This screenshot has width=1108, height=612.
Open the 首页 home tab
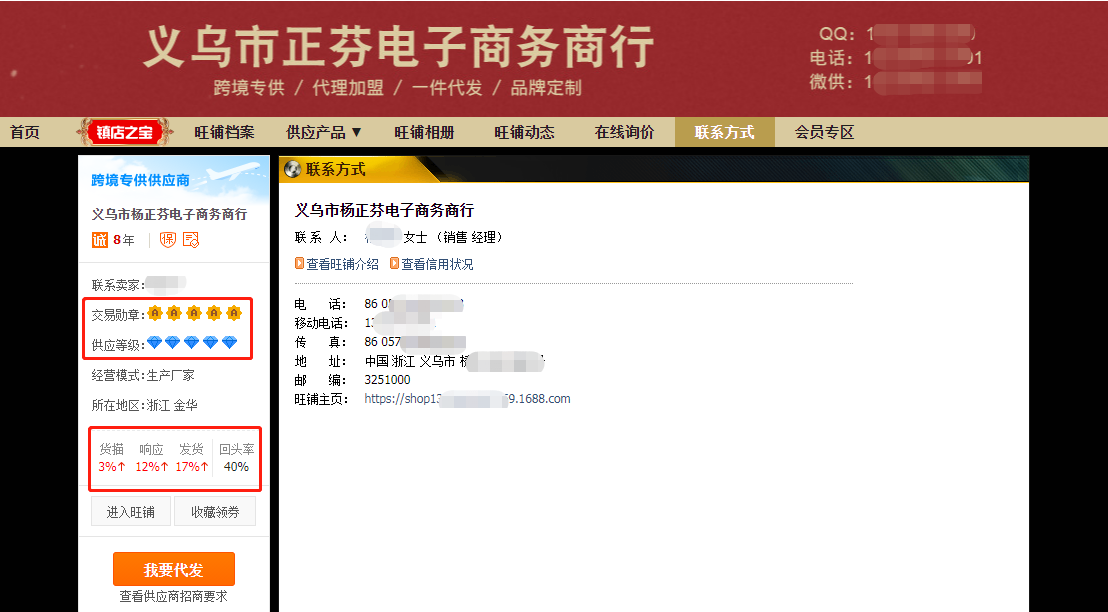pos(25,132)
